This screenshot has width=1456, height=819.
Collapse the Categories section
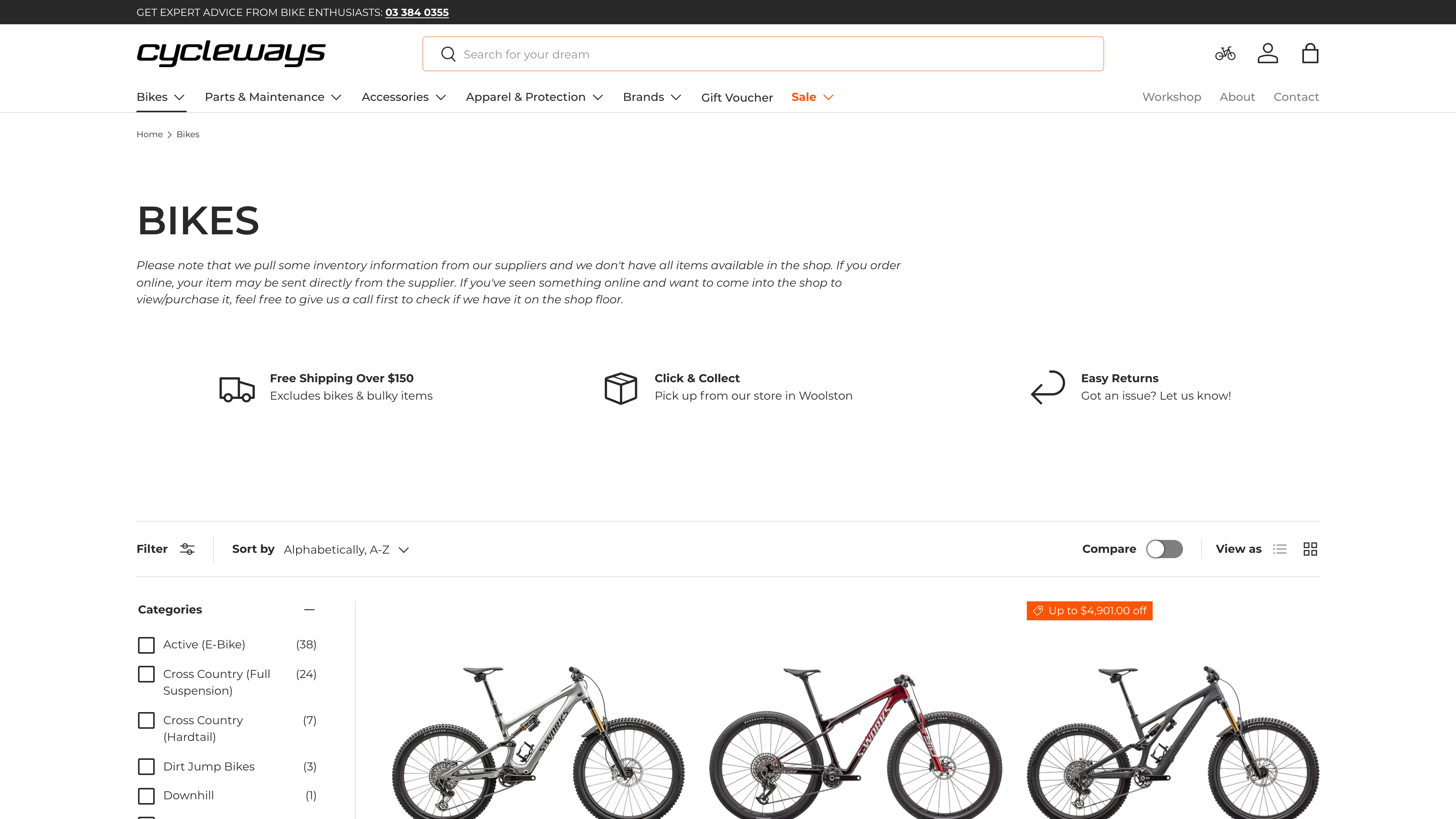310,610
